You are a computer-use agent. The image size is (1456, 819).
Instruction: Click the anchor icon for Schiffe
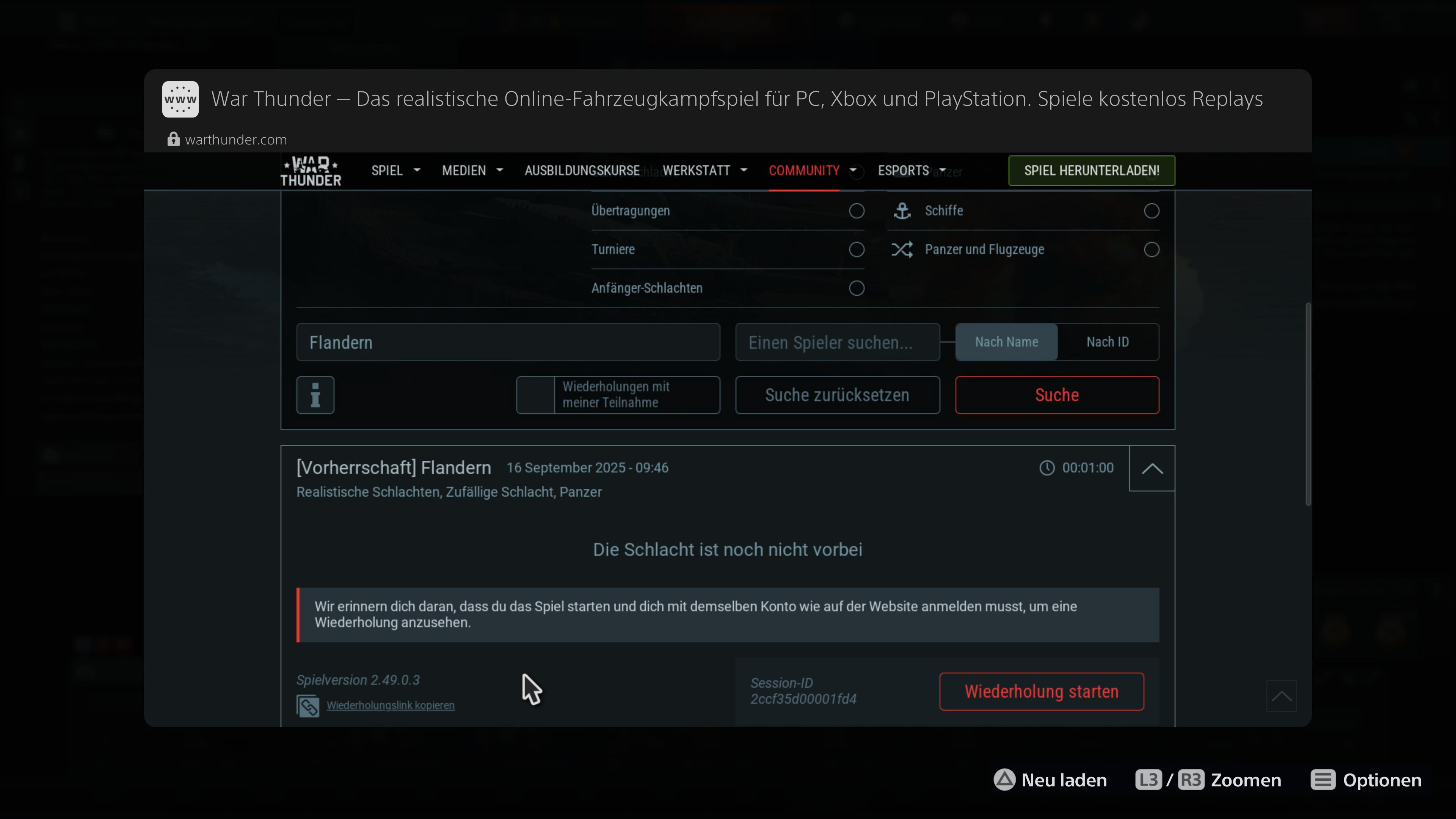(x=902, y=211)
